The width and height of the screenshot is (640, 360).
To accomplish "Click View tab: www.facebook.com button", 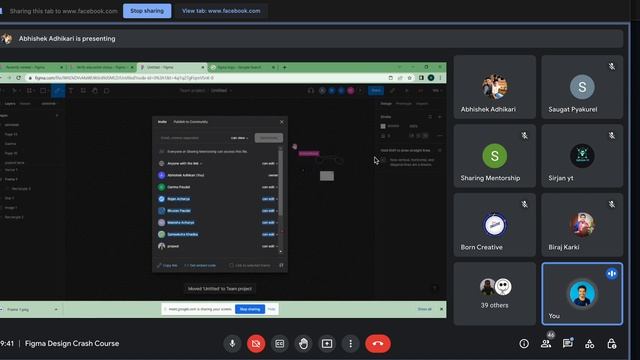I will (221, 11).
